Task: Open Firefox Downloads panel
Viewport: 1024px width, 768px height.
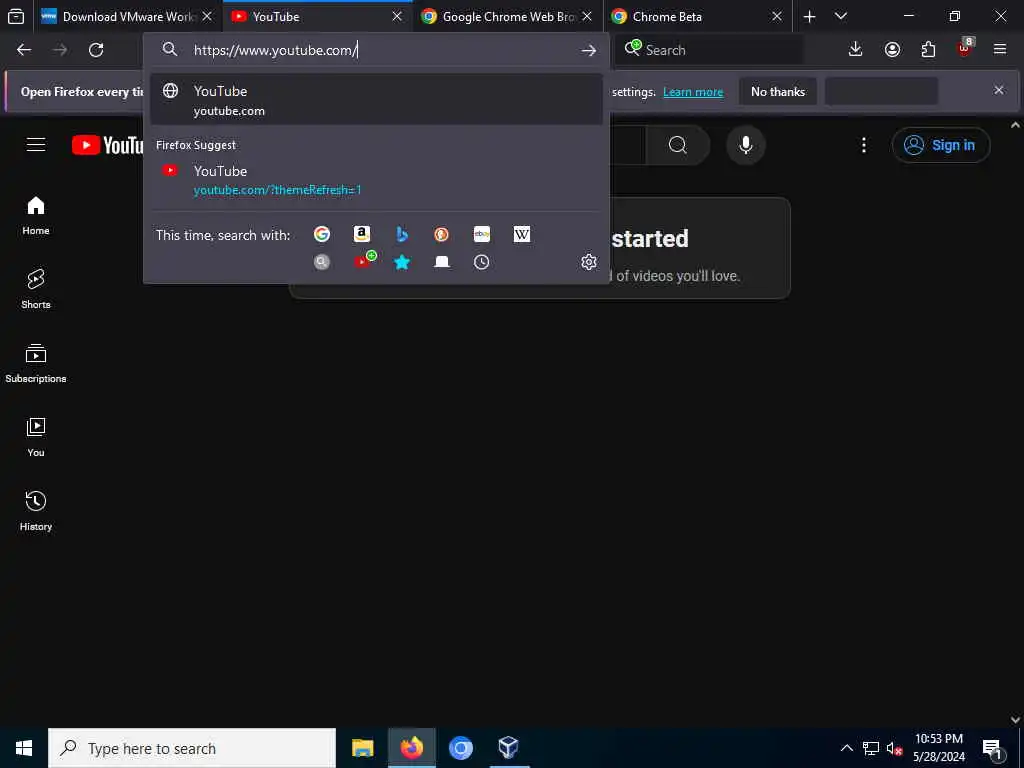Action: [x=855, y=50]
